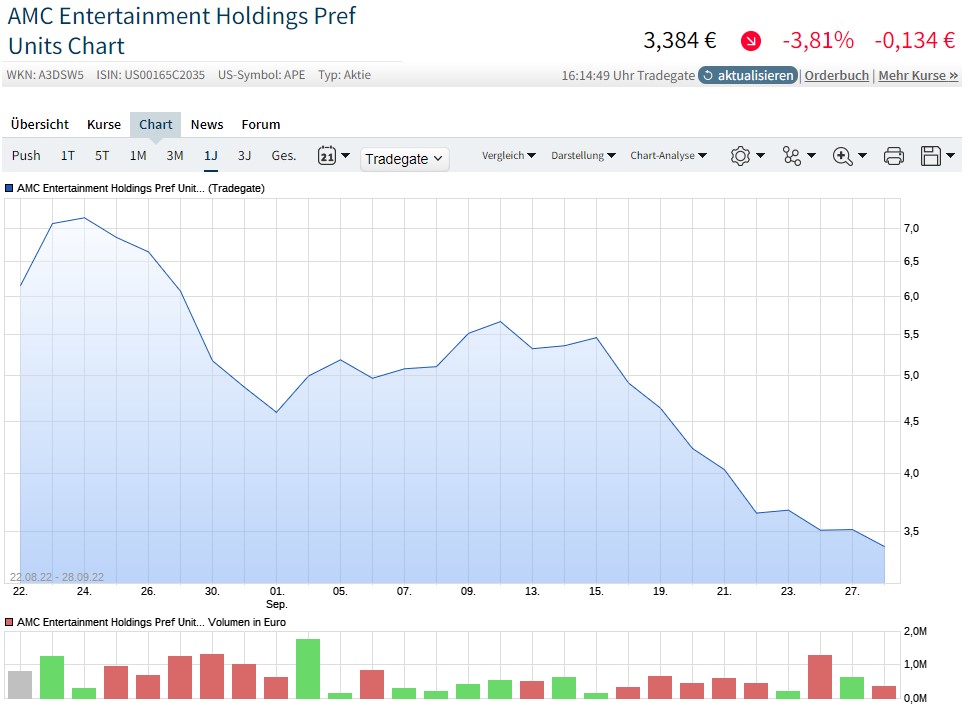Viewport: 969px width, 716px height.
Task: Click the (Tradegate) price legend label
Action: click(236, 188)
